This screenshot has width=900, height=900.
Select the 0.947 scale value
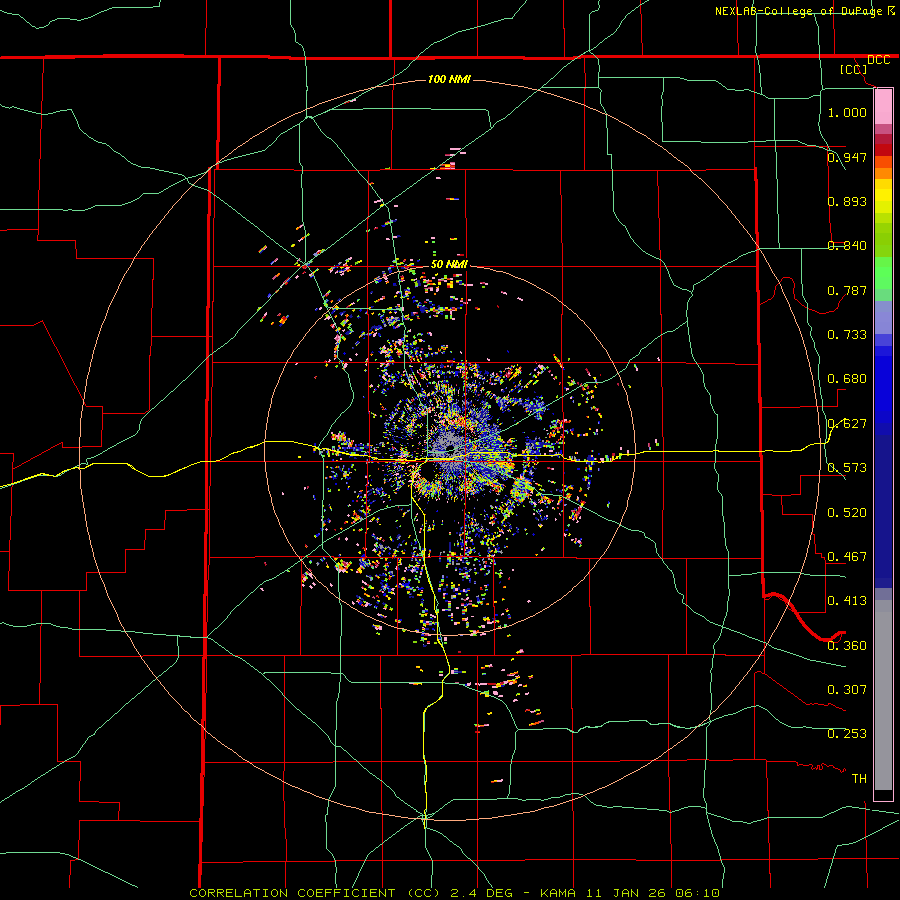pos(847,157)
